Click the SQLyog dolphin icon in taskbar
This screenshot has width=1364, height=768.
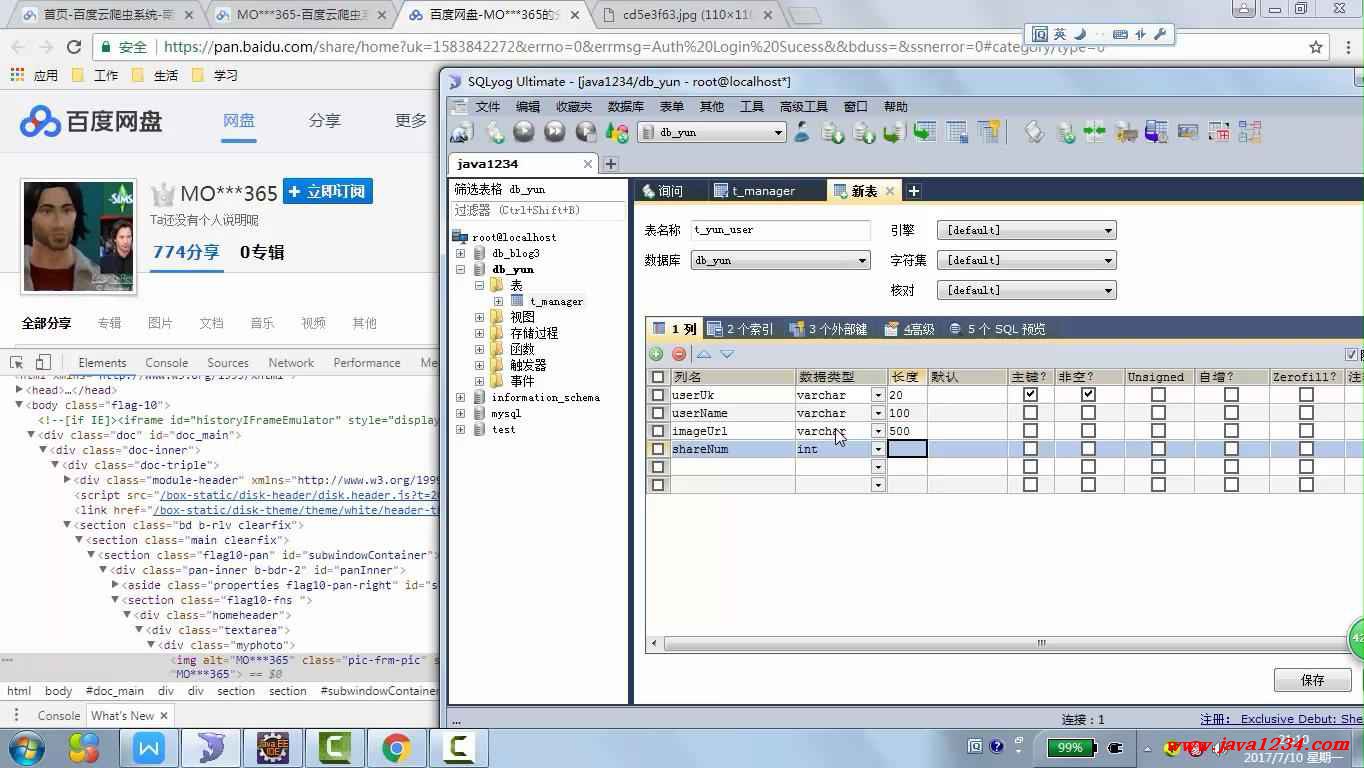coord(211,748)
